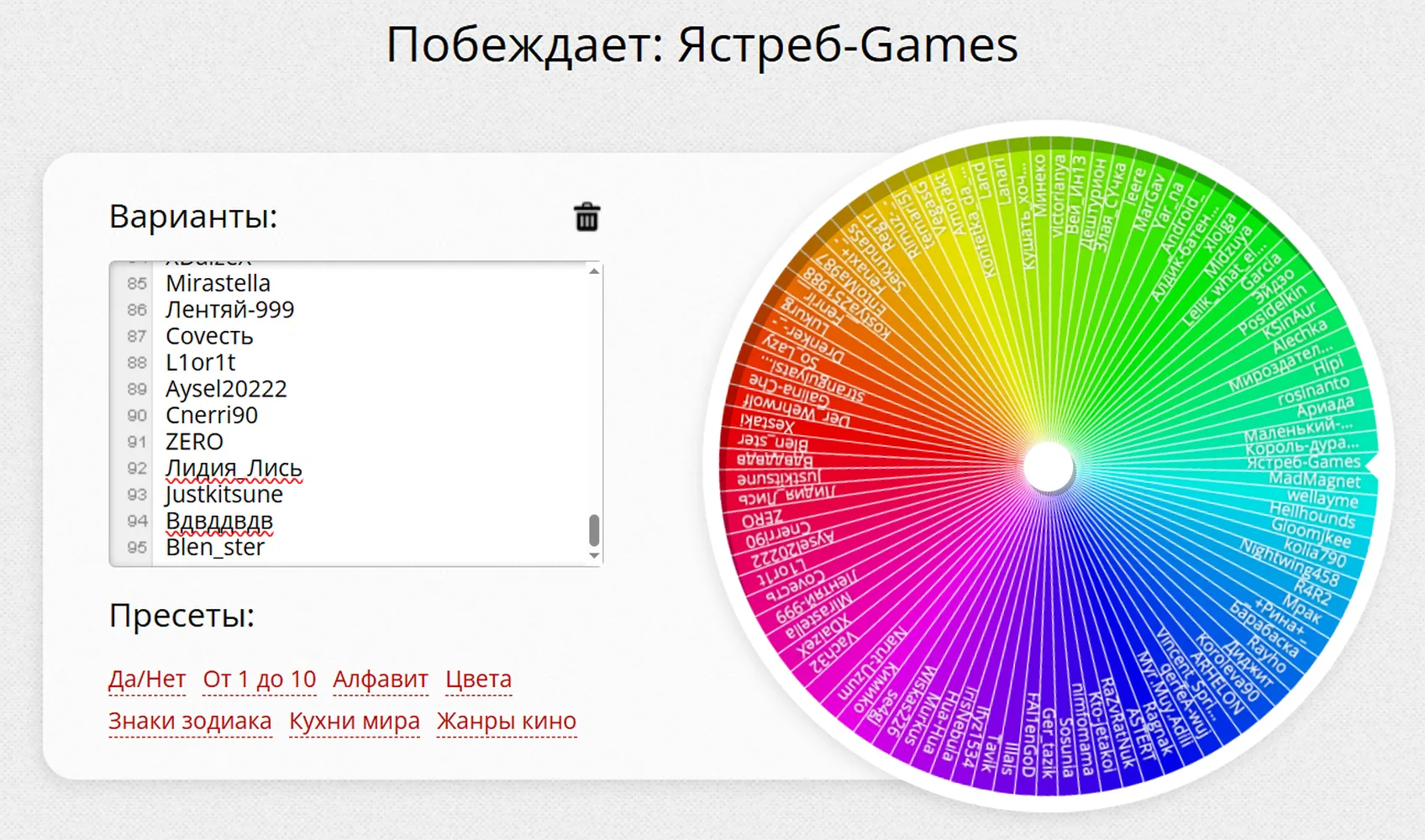This screenshot has width=1425, height=840.
Task: Click the Midzuya wheel segment
Action: click(1228, 251)
